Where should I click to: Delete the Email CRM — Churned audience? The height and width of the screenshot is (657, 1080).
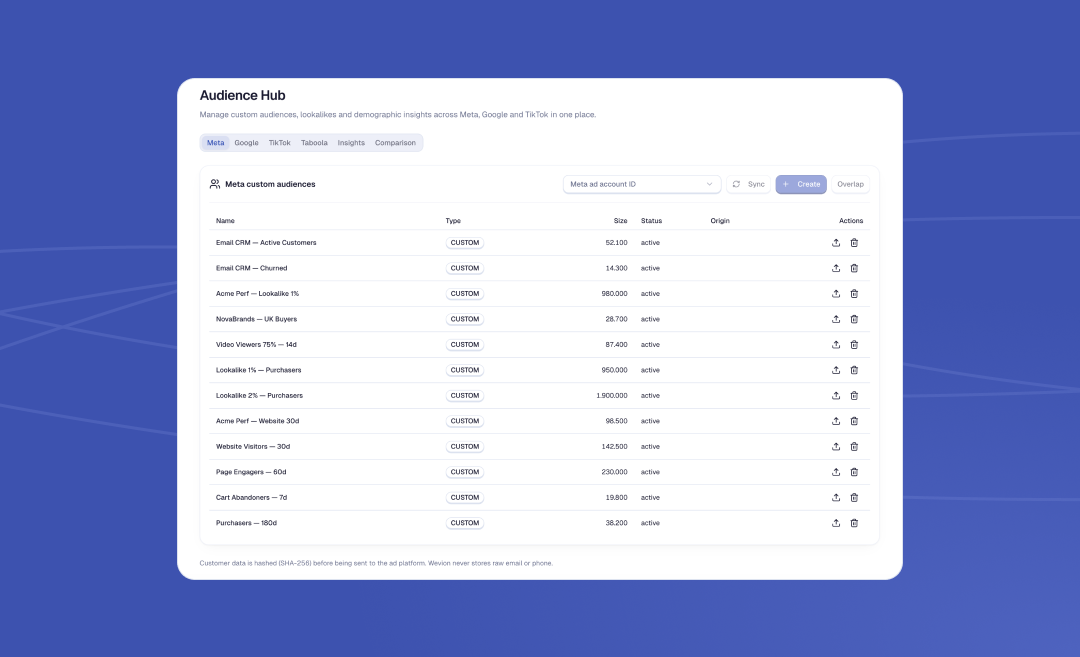click(x=854, y=268)
